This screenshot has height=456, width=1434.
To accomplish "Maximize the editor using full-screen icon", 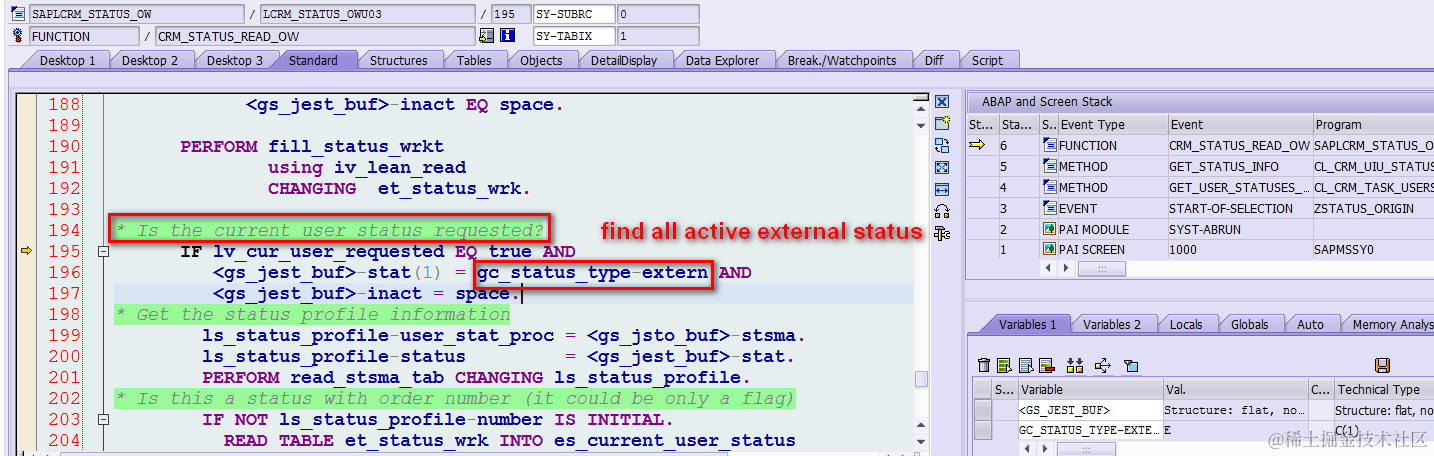I will click(x=941, y=168).
